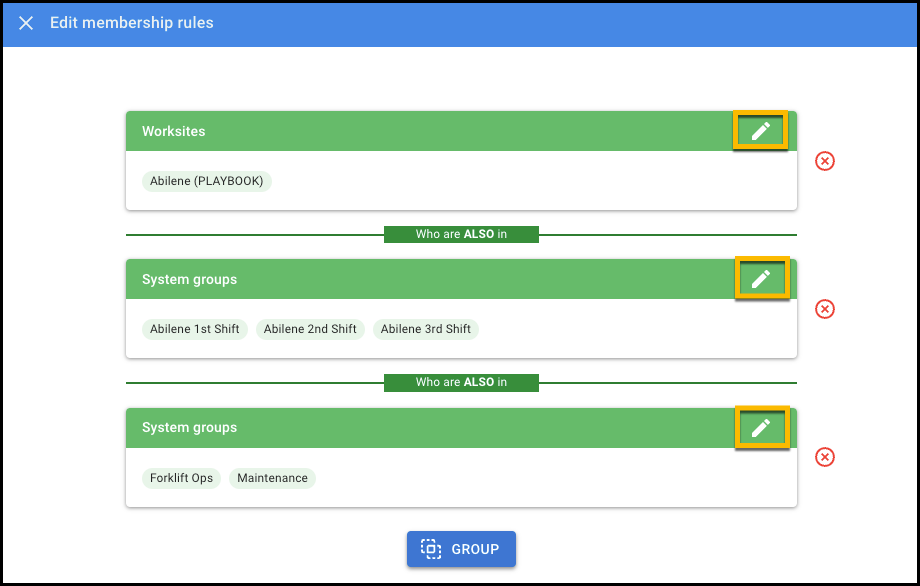
Task: Select the Abilene (PLAYBOOK) chip
Action: click(206, 181)
